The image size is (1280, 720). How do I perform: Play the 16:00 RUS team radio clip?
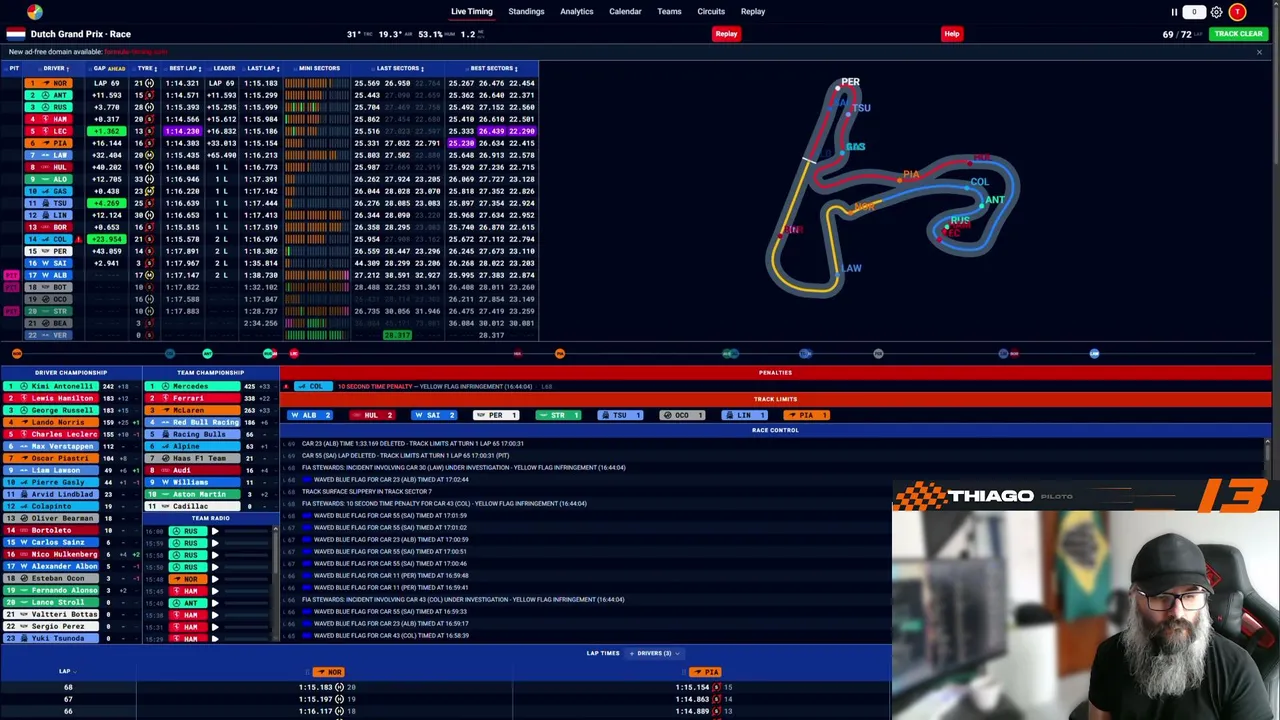215,531
